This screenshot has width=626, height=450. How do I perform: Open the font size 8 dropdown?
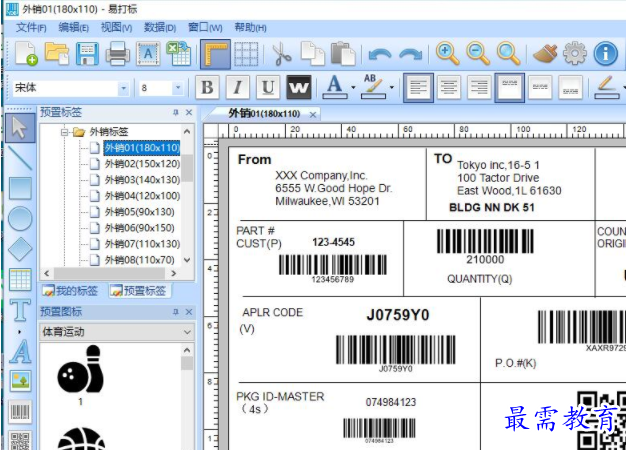pos(178,88)
